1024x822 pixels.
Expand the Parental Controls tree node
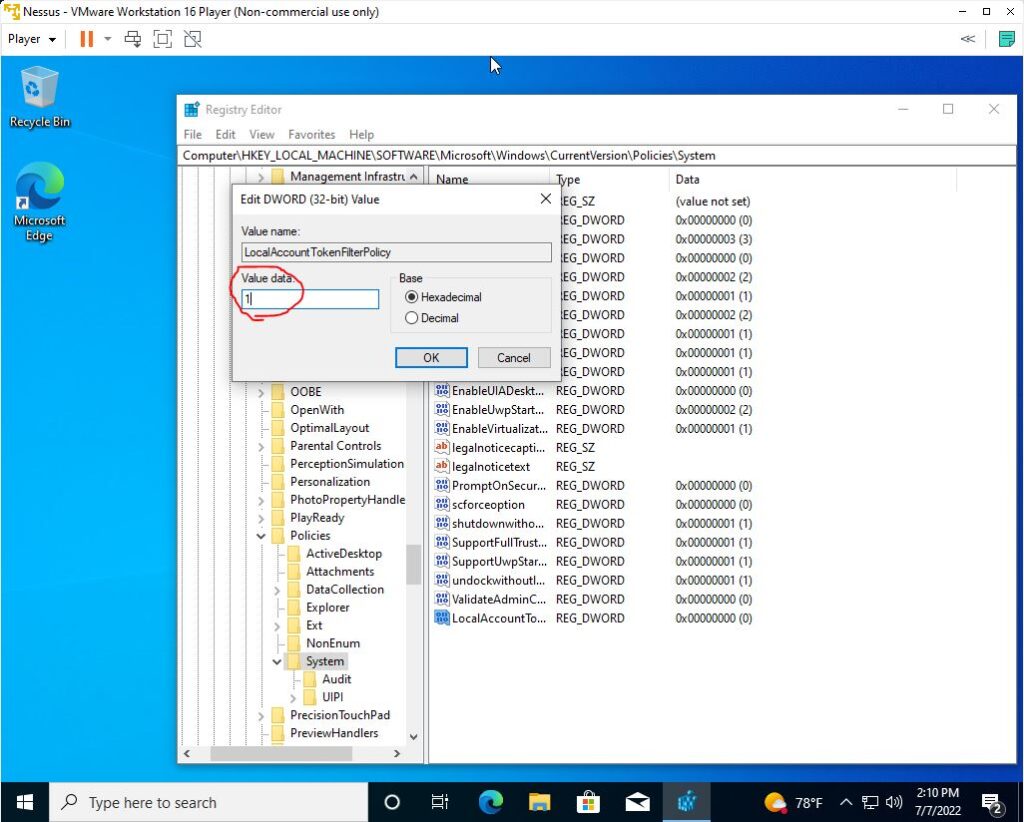pos(261,447)
